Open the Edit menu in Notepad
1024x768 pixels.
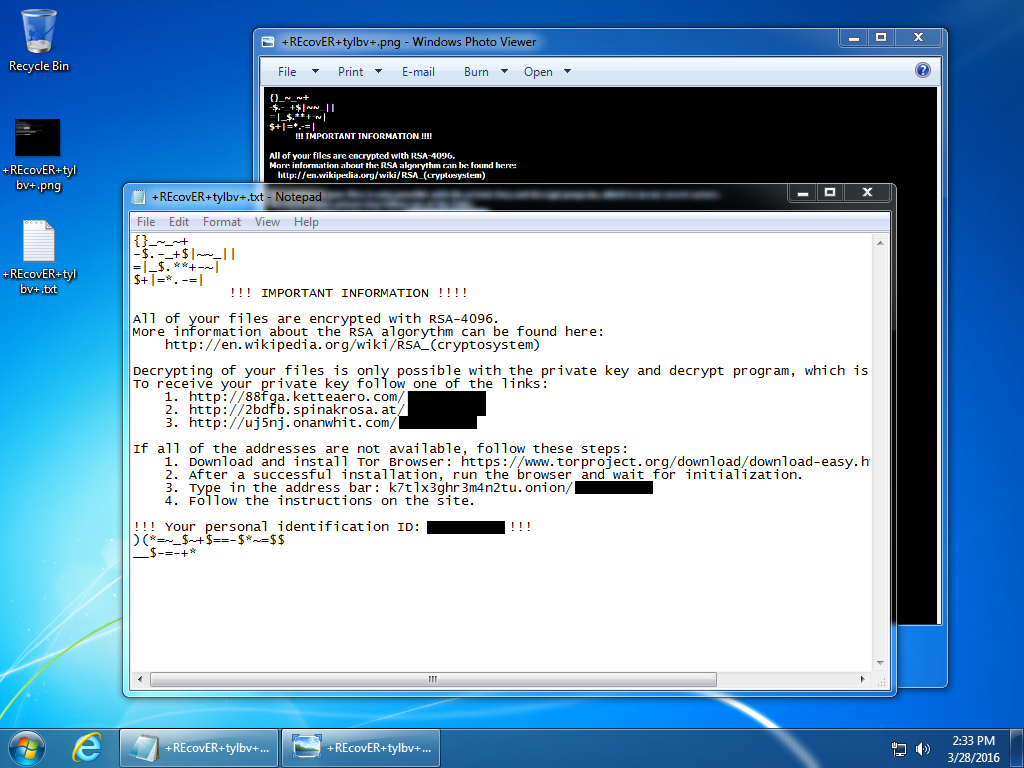[x=179, y=222]
